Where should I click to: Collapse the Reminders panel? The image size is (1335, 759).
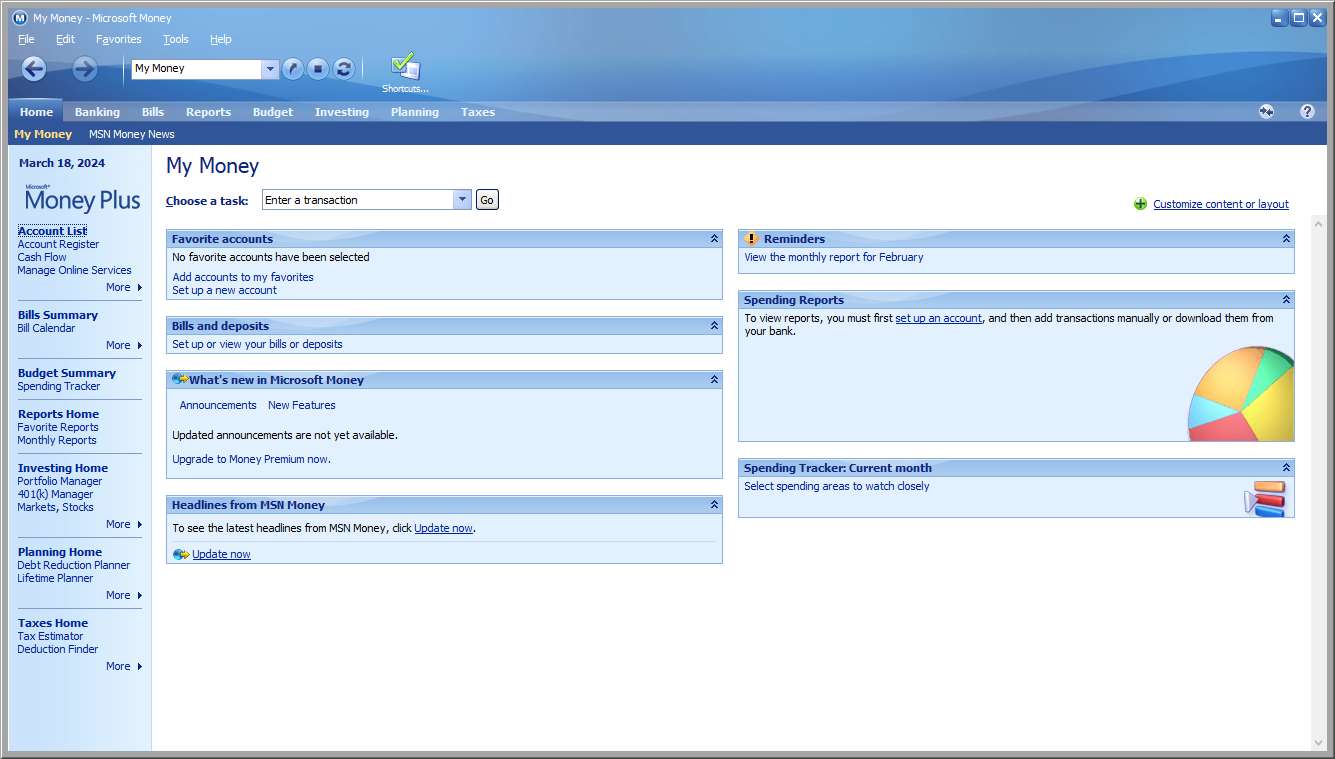[x=1286, y=239]
